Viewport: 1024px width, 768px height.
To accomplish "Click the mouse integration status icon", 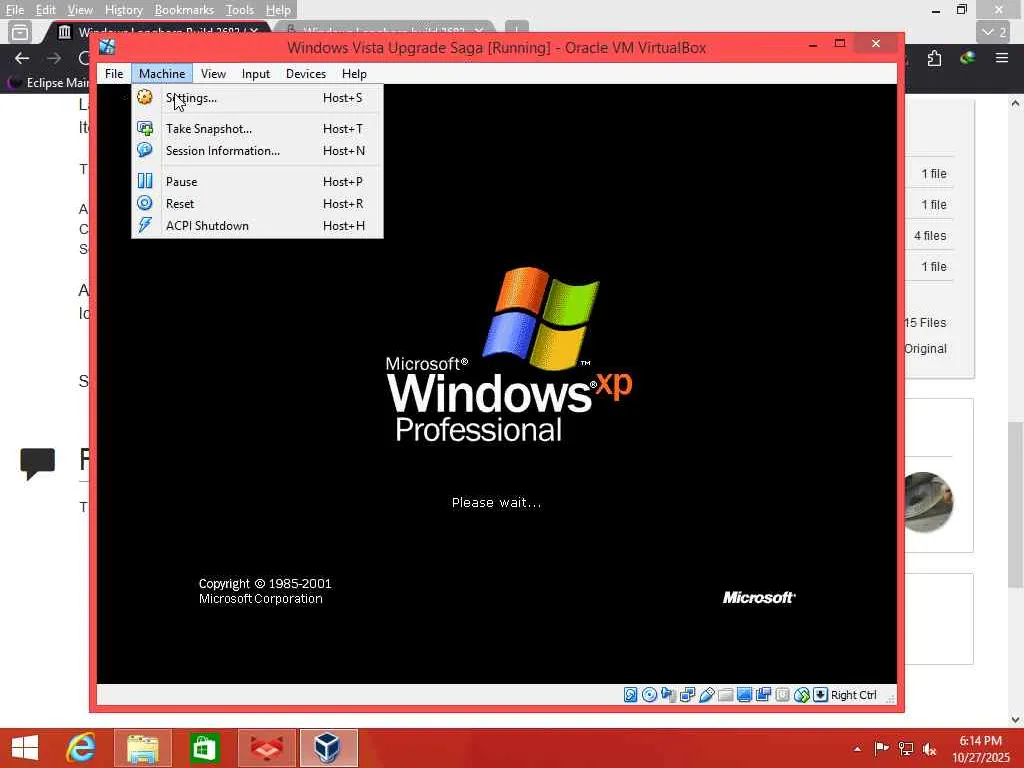I will click(x=801, y=695).
